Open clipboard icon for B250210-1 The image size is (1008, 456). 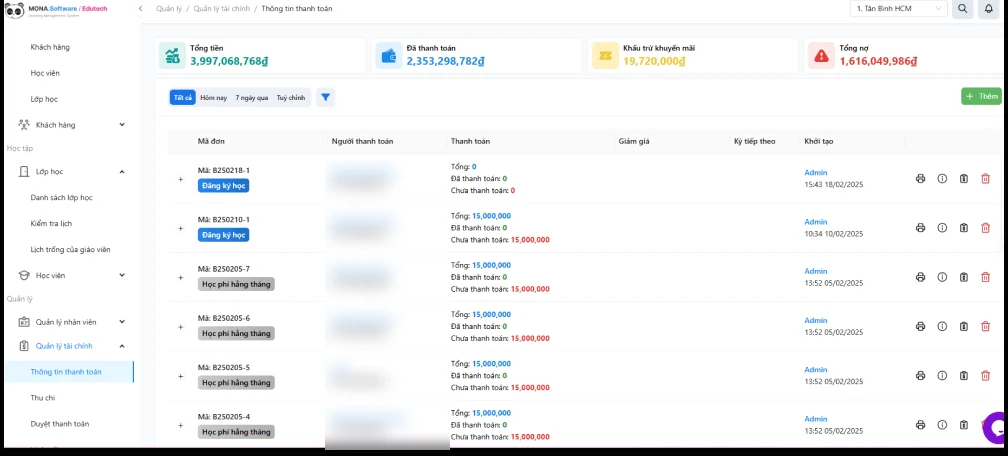coord(964,228)
